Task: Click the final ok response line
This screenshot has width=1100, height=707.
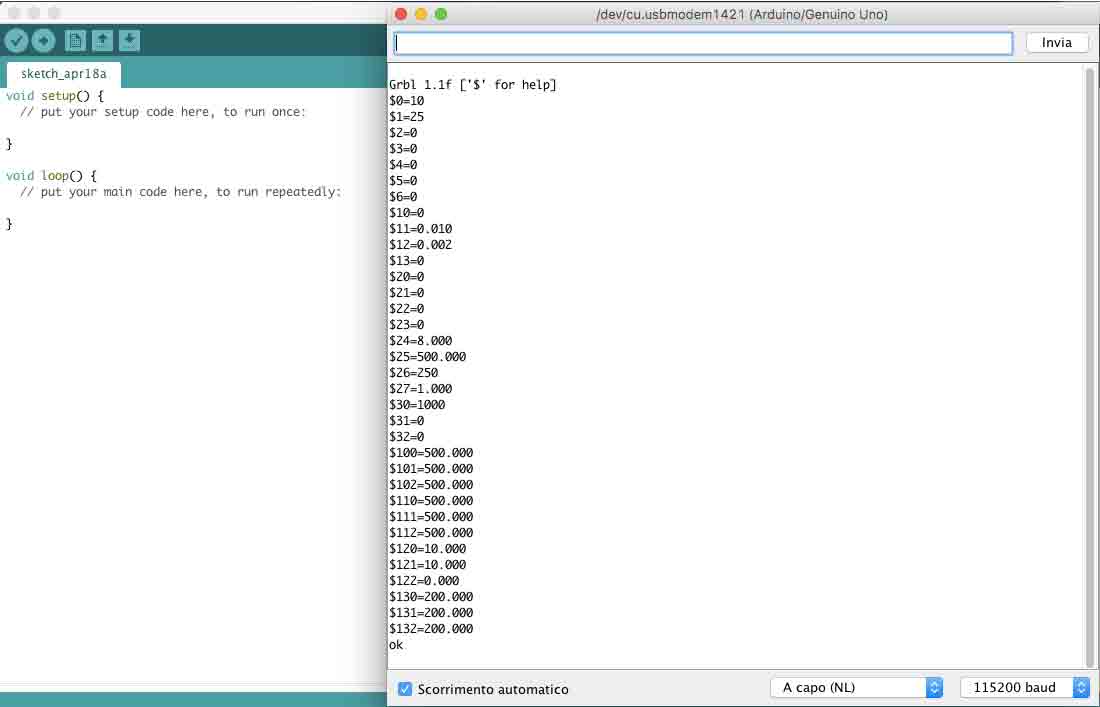Action: coord(396,645)
